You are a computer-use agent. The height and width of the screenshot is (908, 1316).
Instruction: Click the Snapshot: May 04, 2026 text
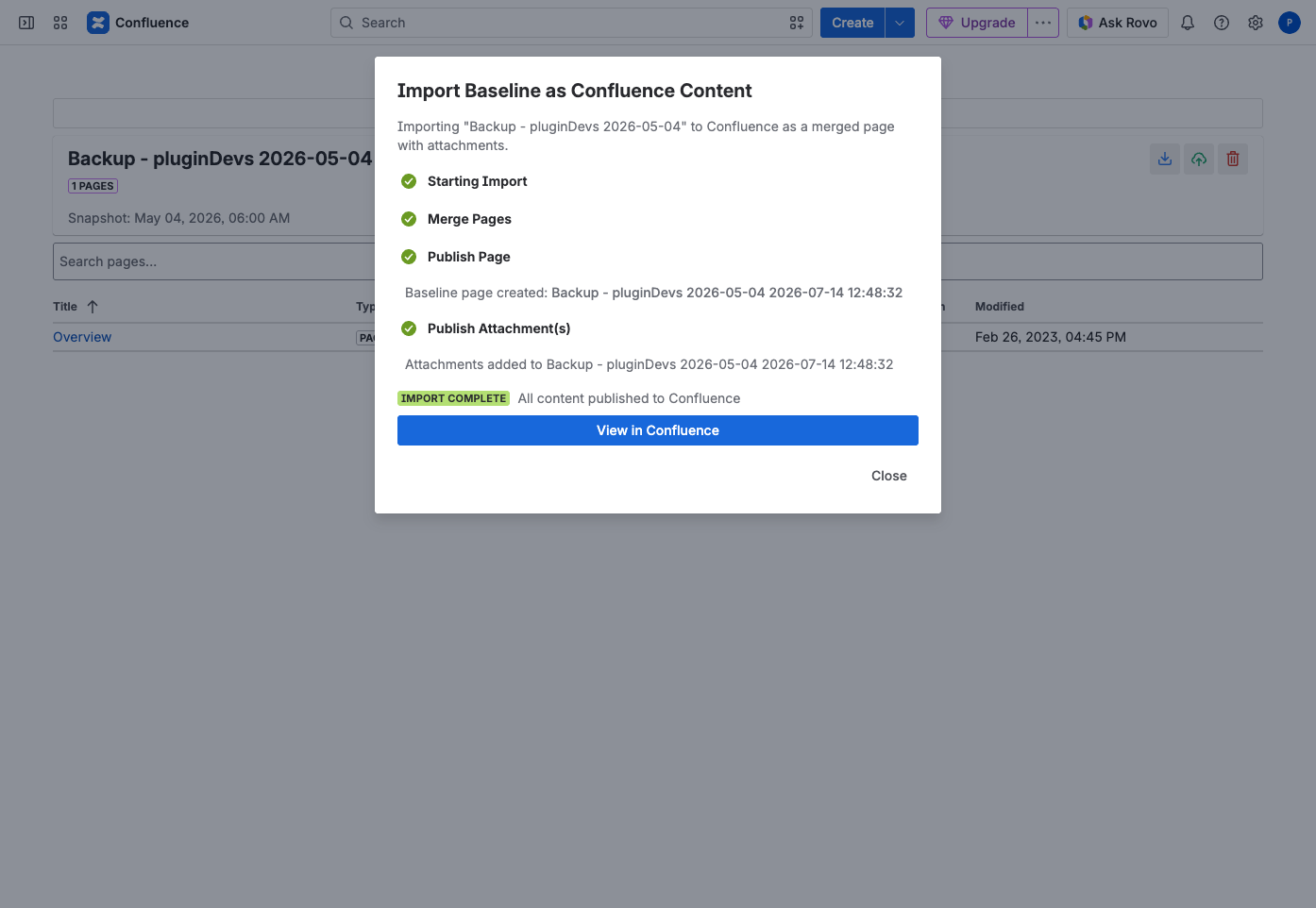[178, 218]
